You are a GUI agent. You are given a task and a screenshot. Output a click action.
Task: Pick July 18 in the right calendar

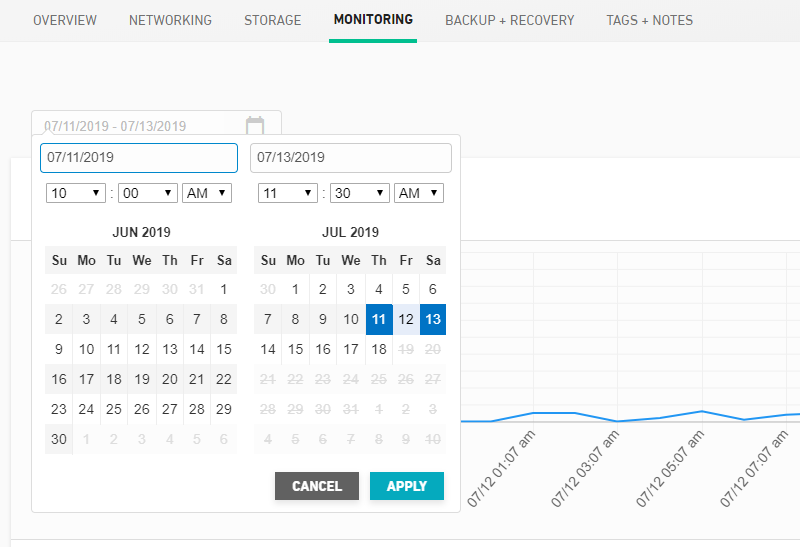click(379, 350)
